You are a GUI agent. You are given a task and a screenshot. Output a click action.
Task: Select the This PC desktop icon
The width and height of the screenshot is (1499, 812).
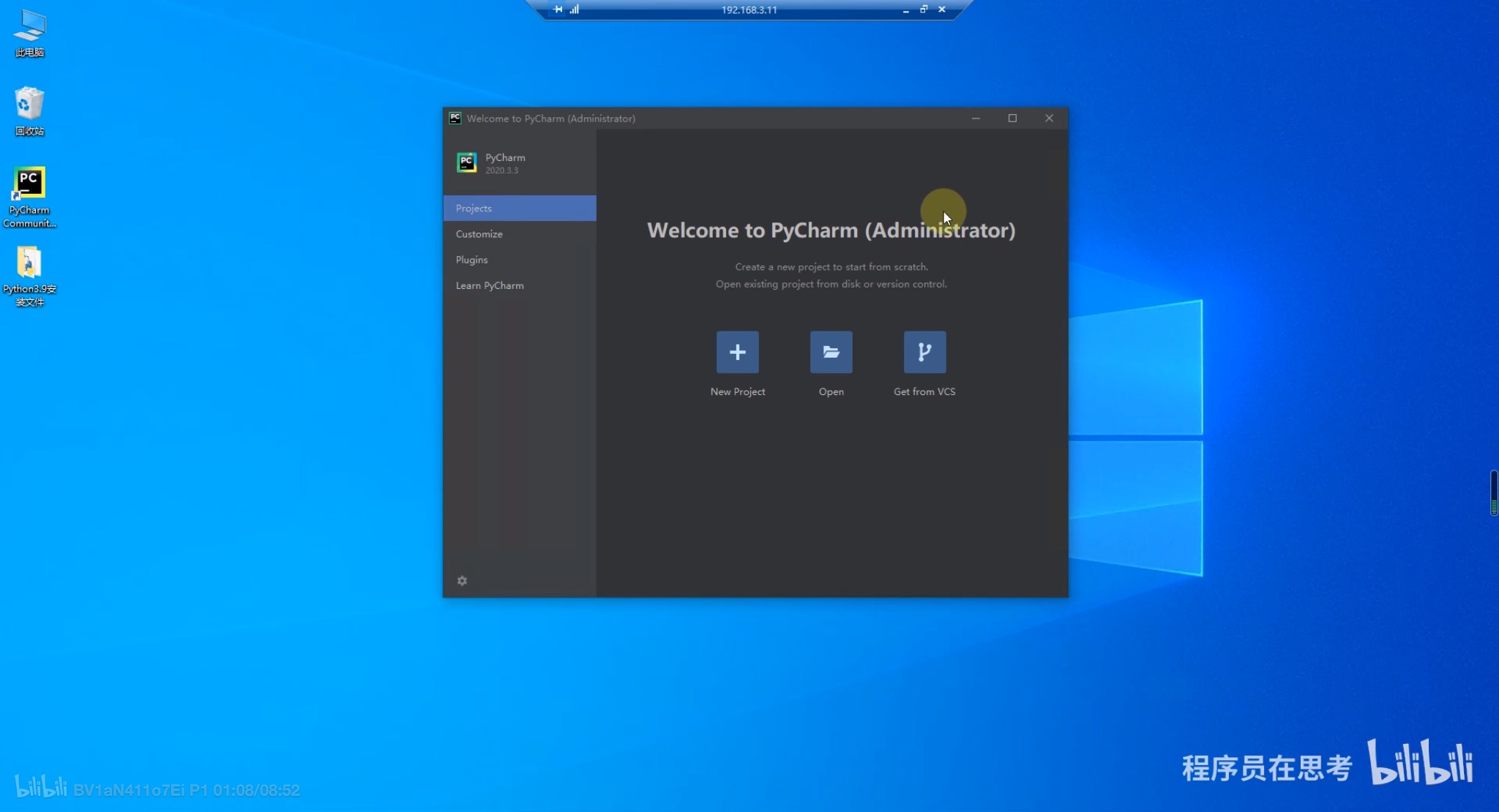(29, 34)
